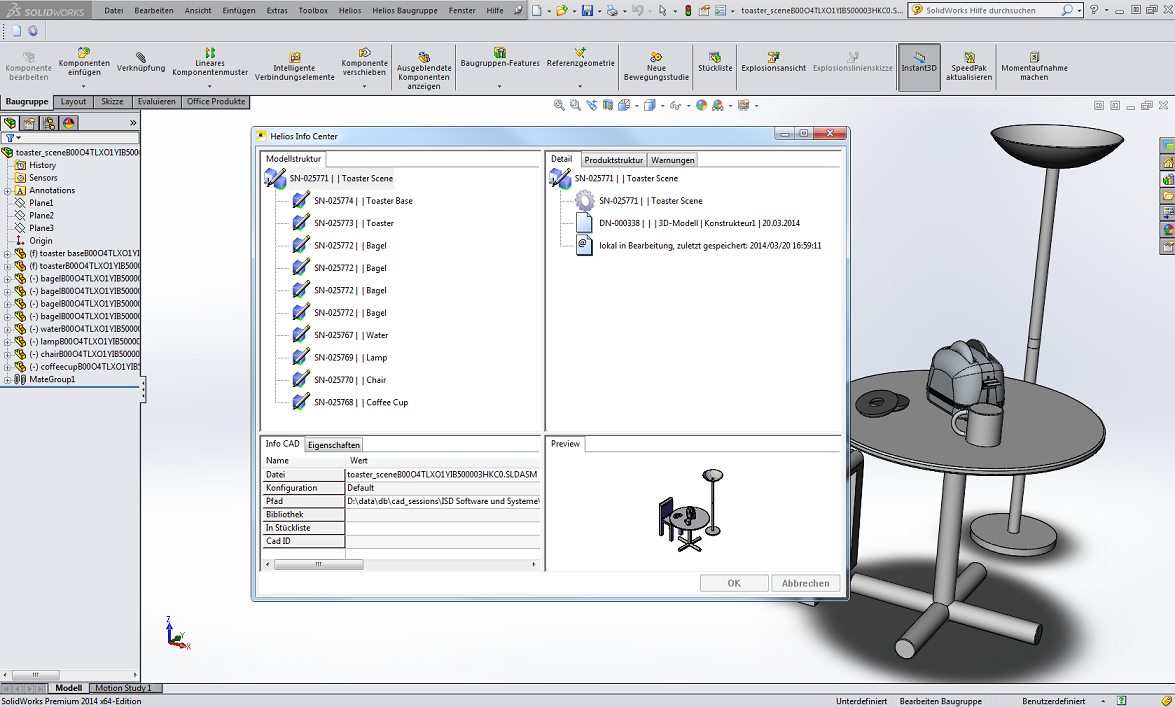
Task: Click the Print icon
Action: (612, 10)
